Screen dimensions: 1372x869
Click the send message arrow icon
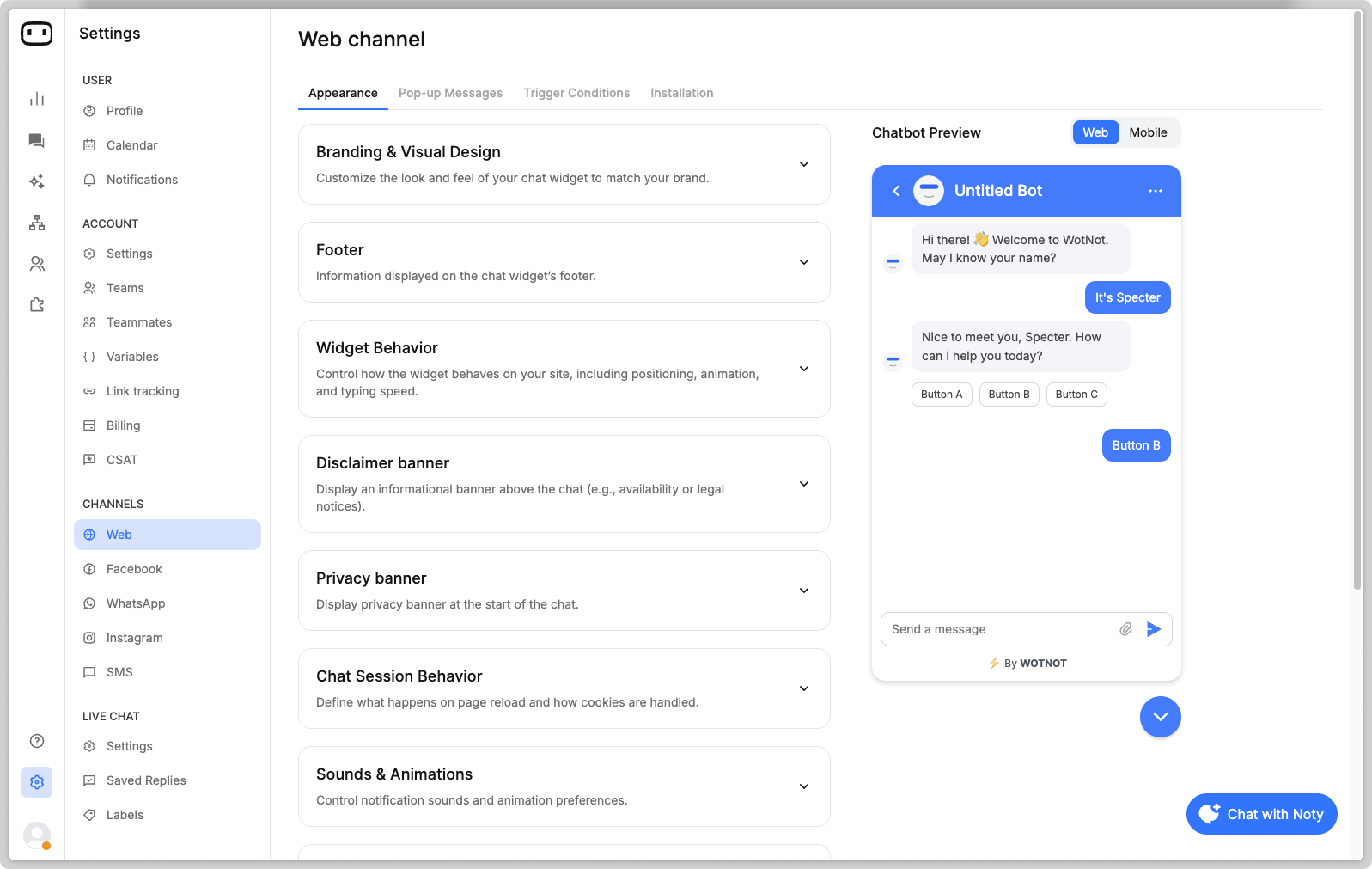coord(1154,629)
